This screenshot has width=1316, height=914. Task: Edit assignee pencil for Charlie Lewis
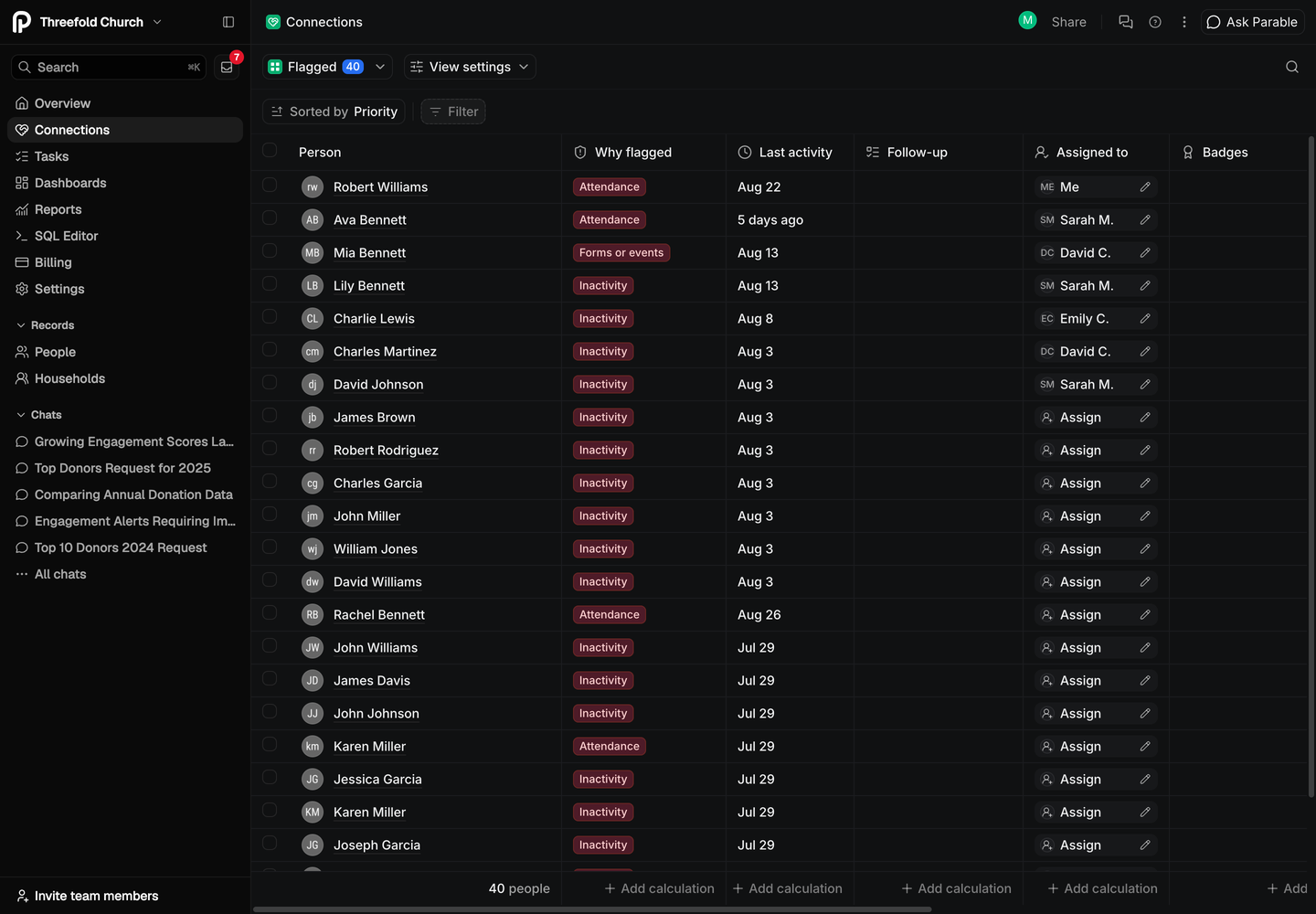pyautogui.click(x=1145, y=318)
